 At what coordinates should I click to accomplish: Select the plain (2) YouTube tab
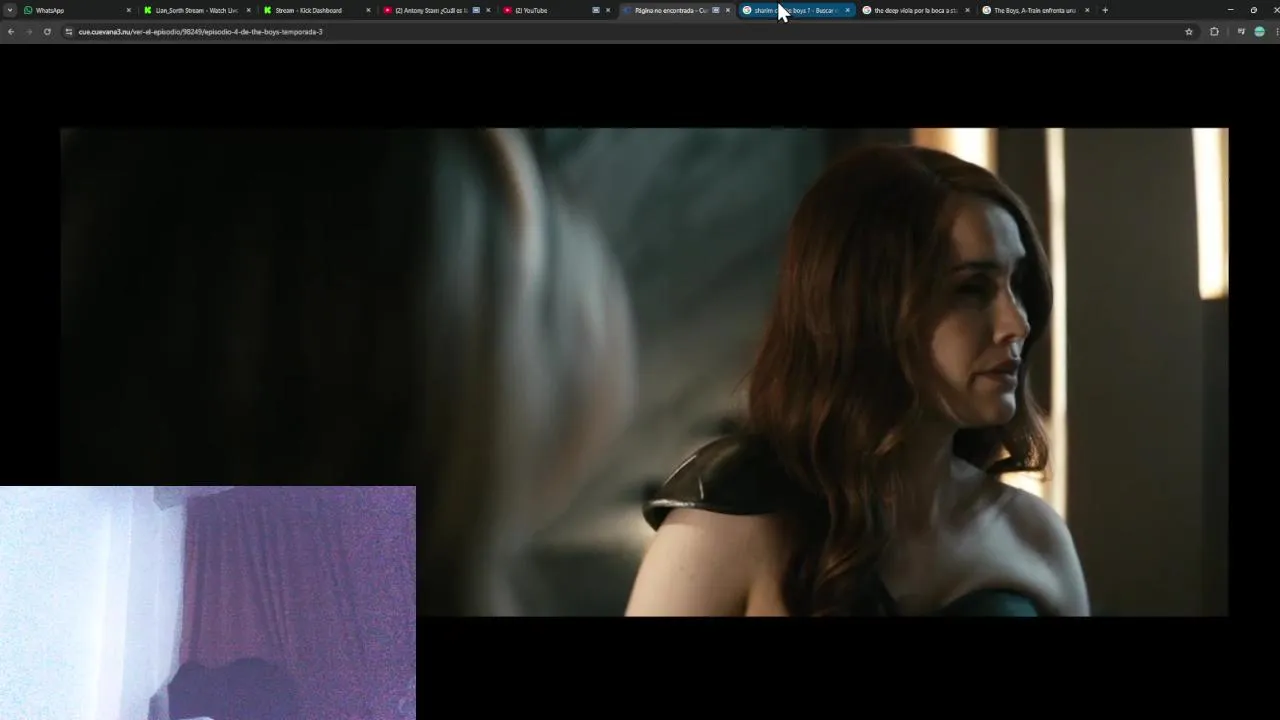(556, 10)
